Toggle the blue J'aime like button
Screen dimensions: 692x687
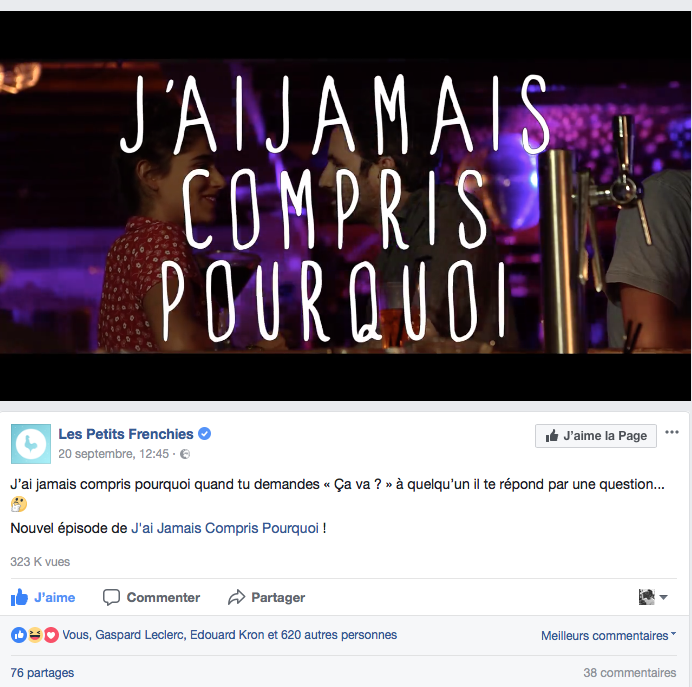click(43, 597)
